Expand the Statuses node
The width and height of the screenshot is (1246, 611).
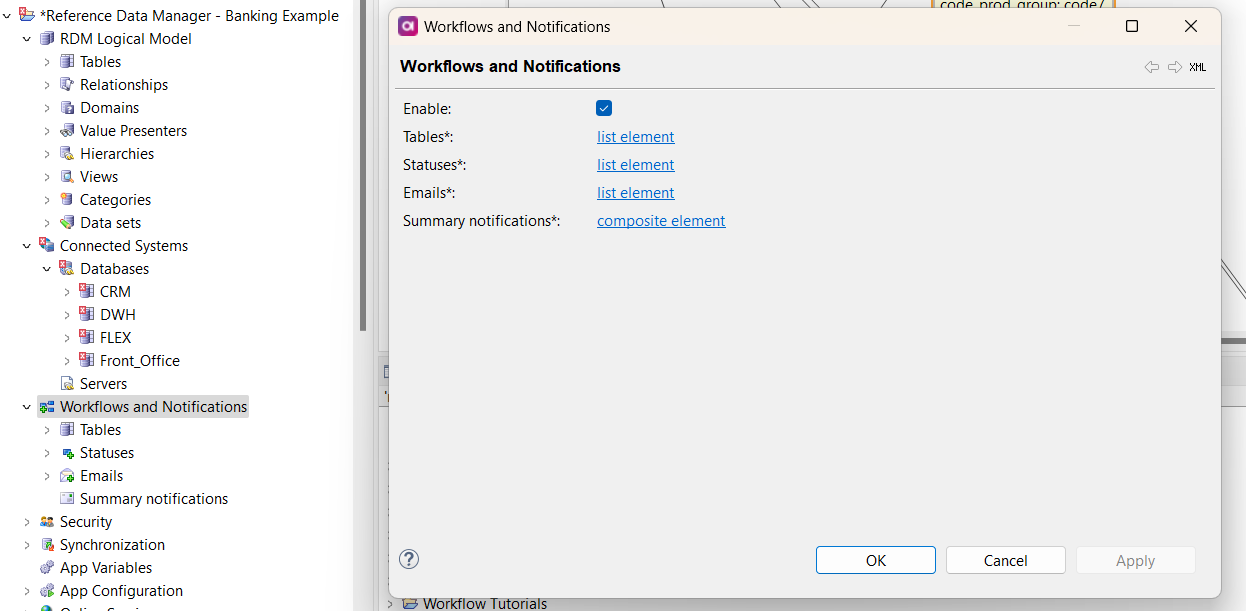47,452
